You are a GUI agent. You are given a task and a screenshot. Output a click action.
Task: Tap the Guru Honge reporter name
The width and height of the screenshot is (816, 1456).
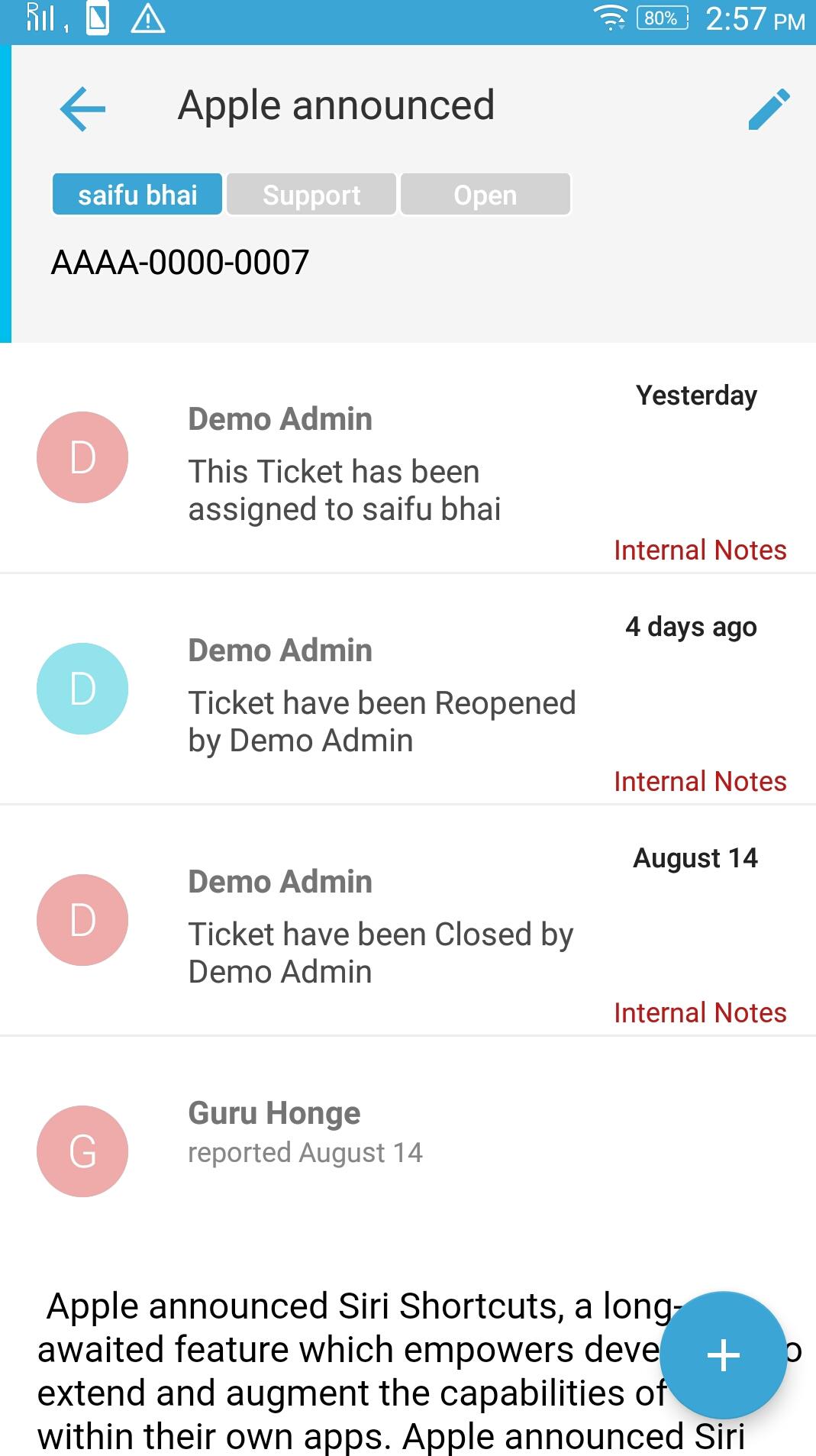click(x=274, y=1112)
